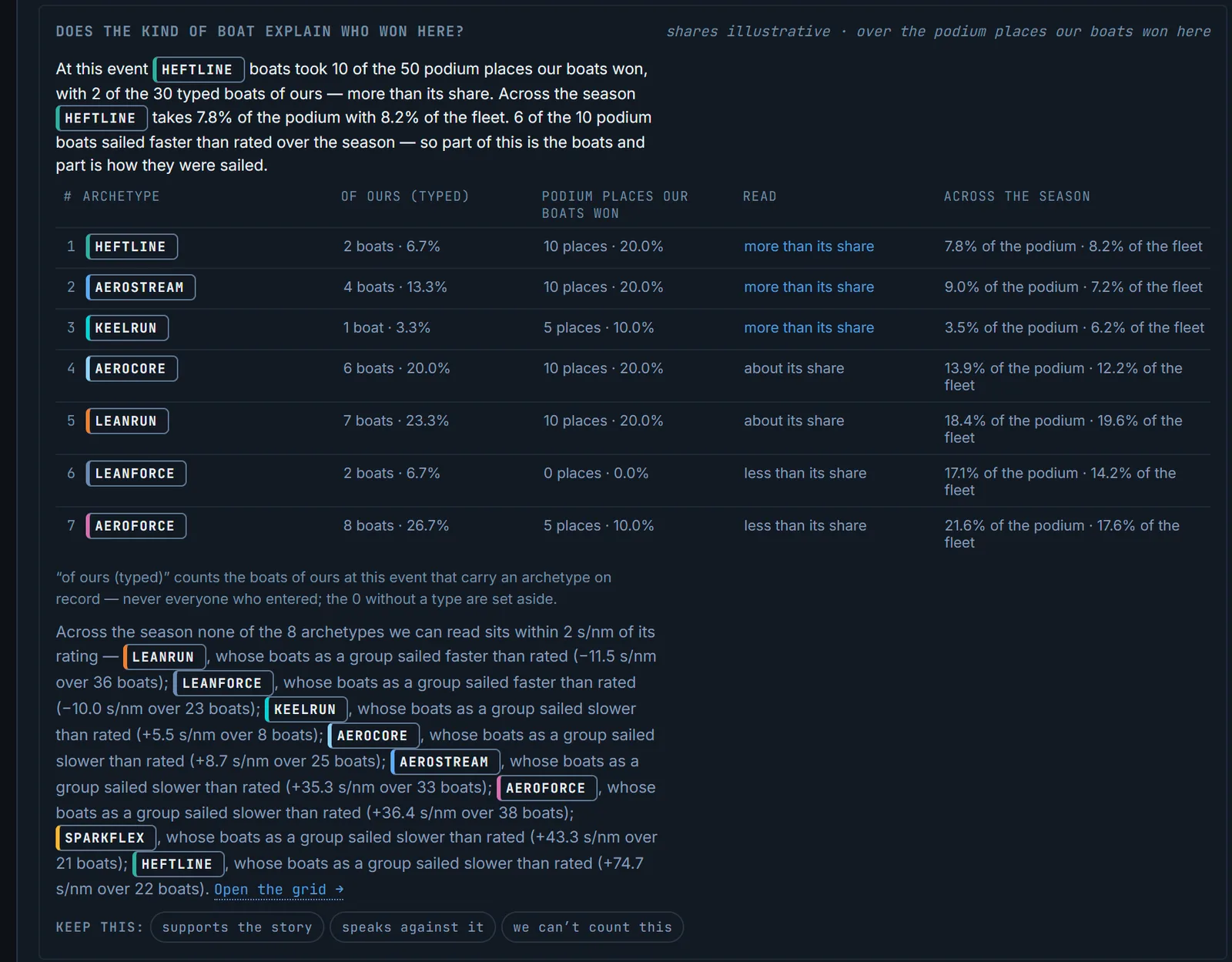Choose 'supports the story' option

[237, 927]
